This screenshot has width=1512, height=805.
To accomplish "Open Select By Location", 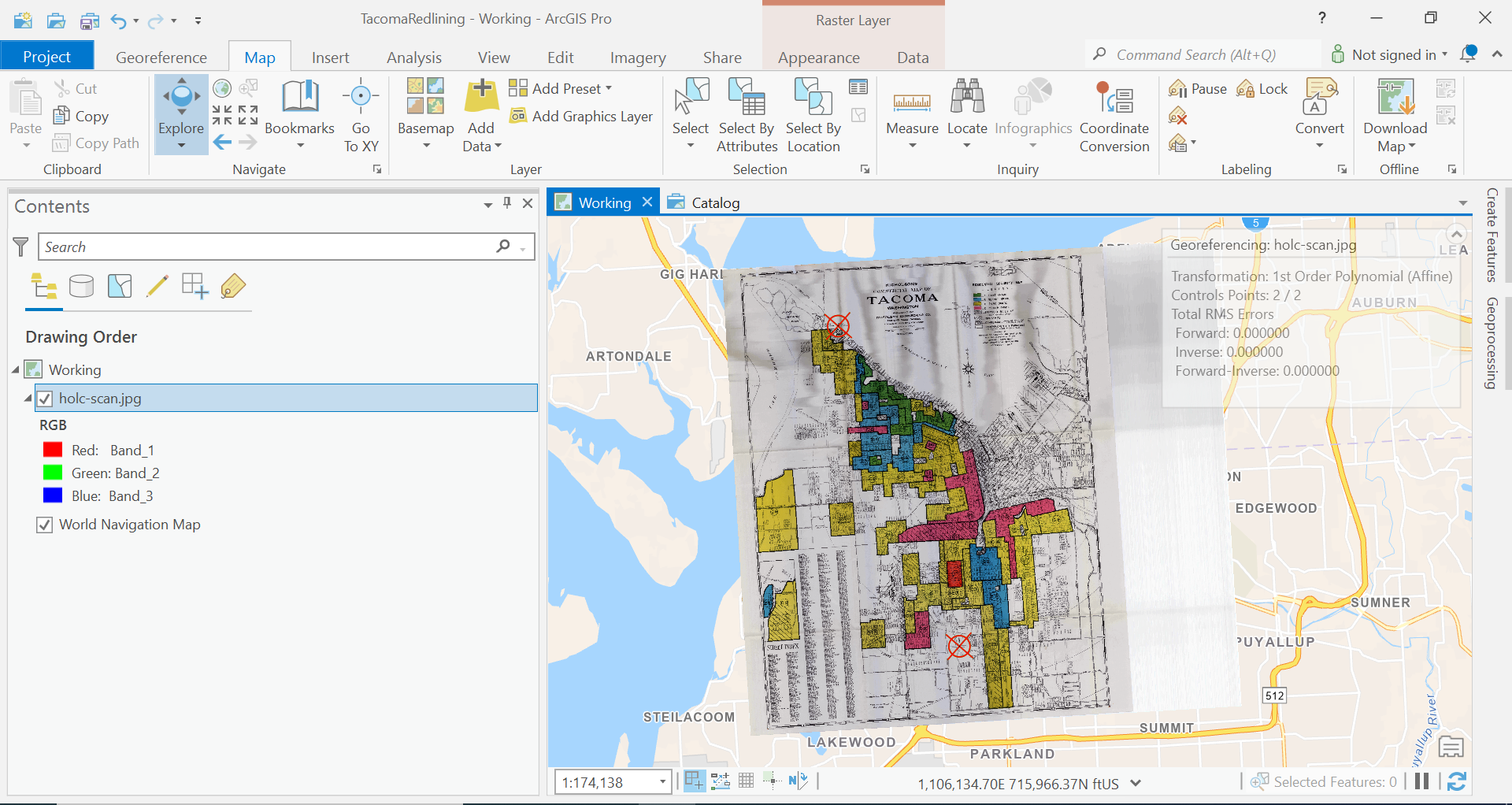I will pos(813,114).
